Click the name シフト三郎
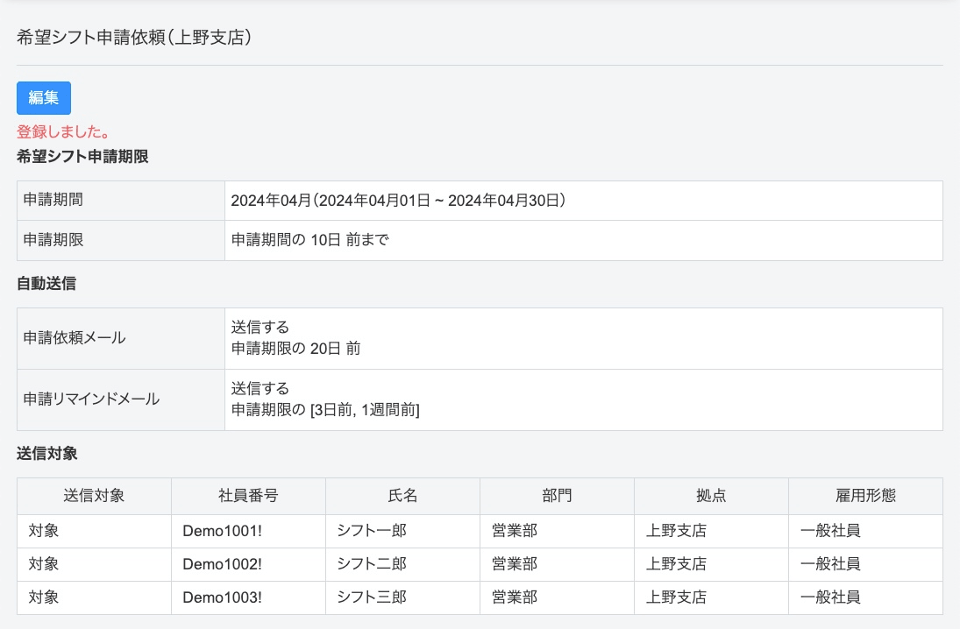Image resolution: width=960 pixels, height=629 pixels. coord(371,598)
